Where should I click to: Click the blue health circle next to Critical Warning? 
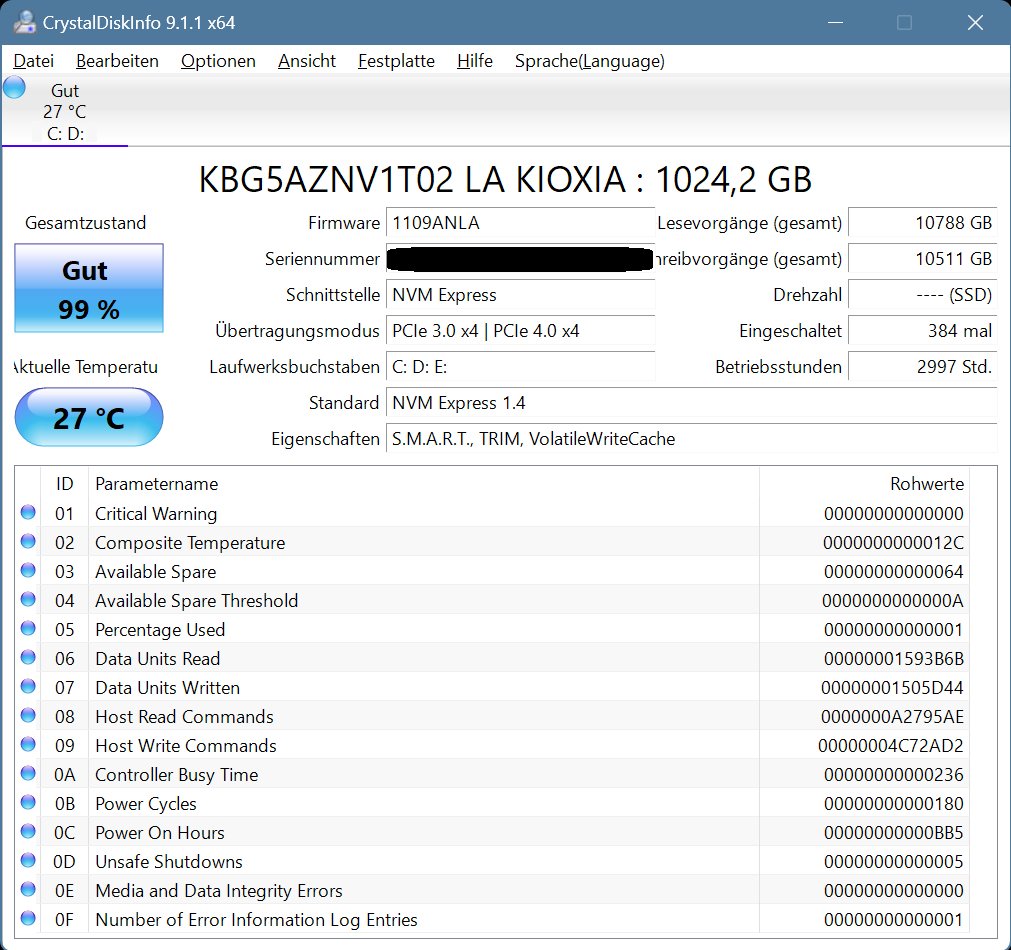click(29, 513)
